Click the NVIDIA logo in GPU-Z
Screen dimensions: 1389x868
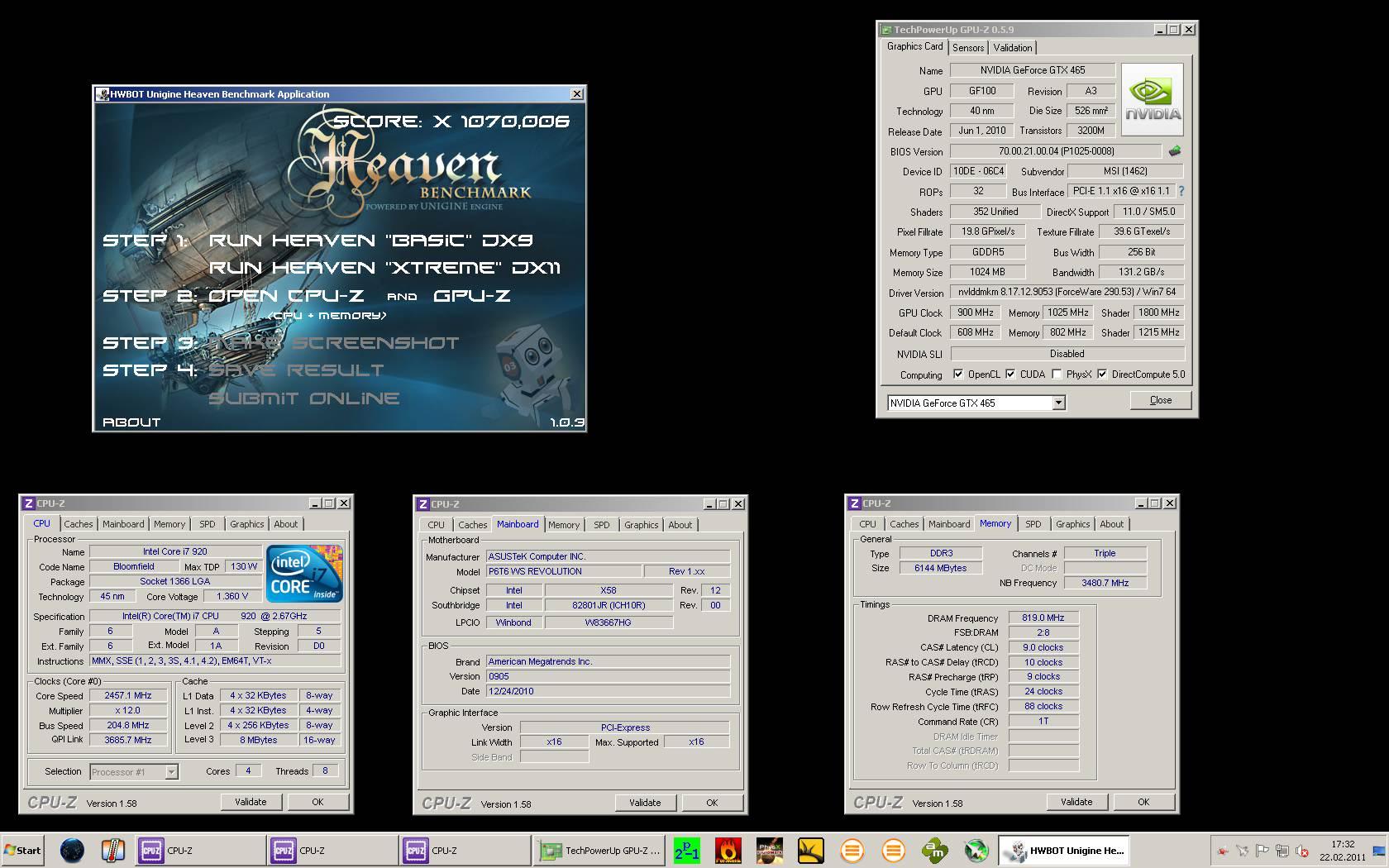point(1153,99)
